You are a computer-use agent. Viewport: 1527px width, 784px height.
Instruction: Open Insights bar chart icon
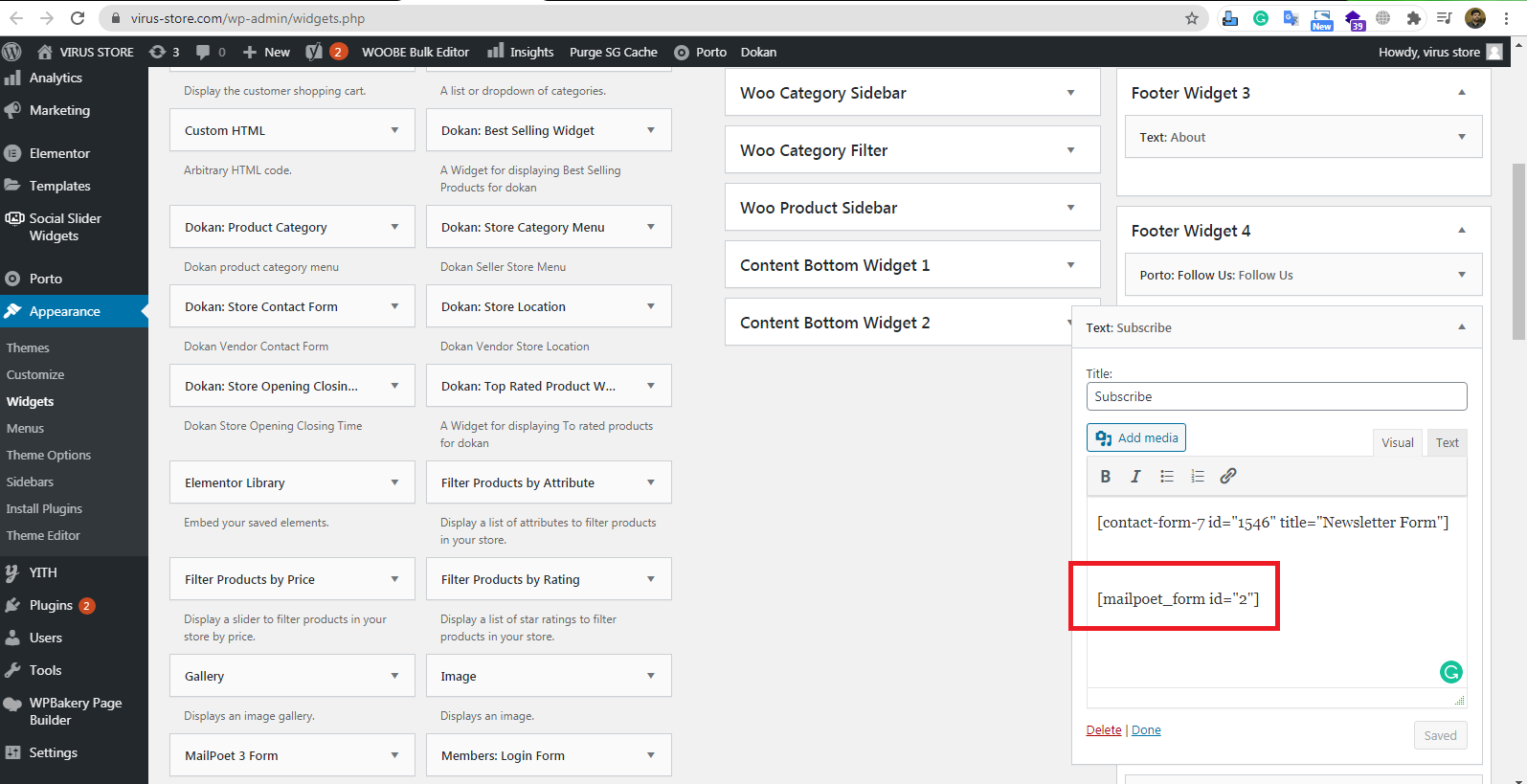(495, 51)
